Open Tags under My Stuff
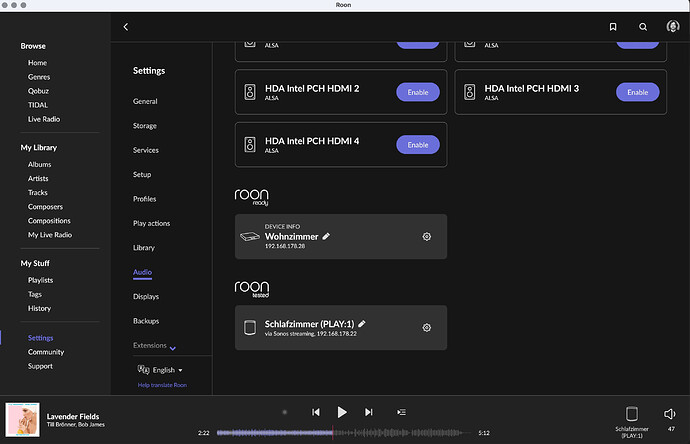Screen dimensions: 690x444 (35, 294)
